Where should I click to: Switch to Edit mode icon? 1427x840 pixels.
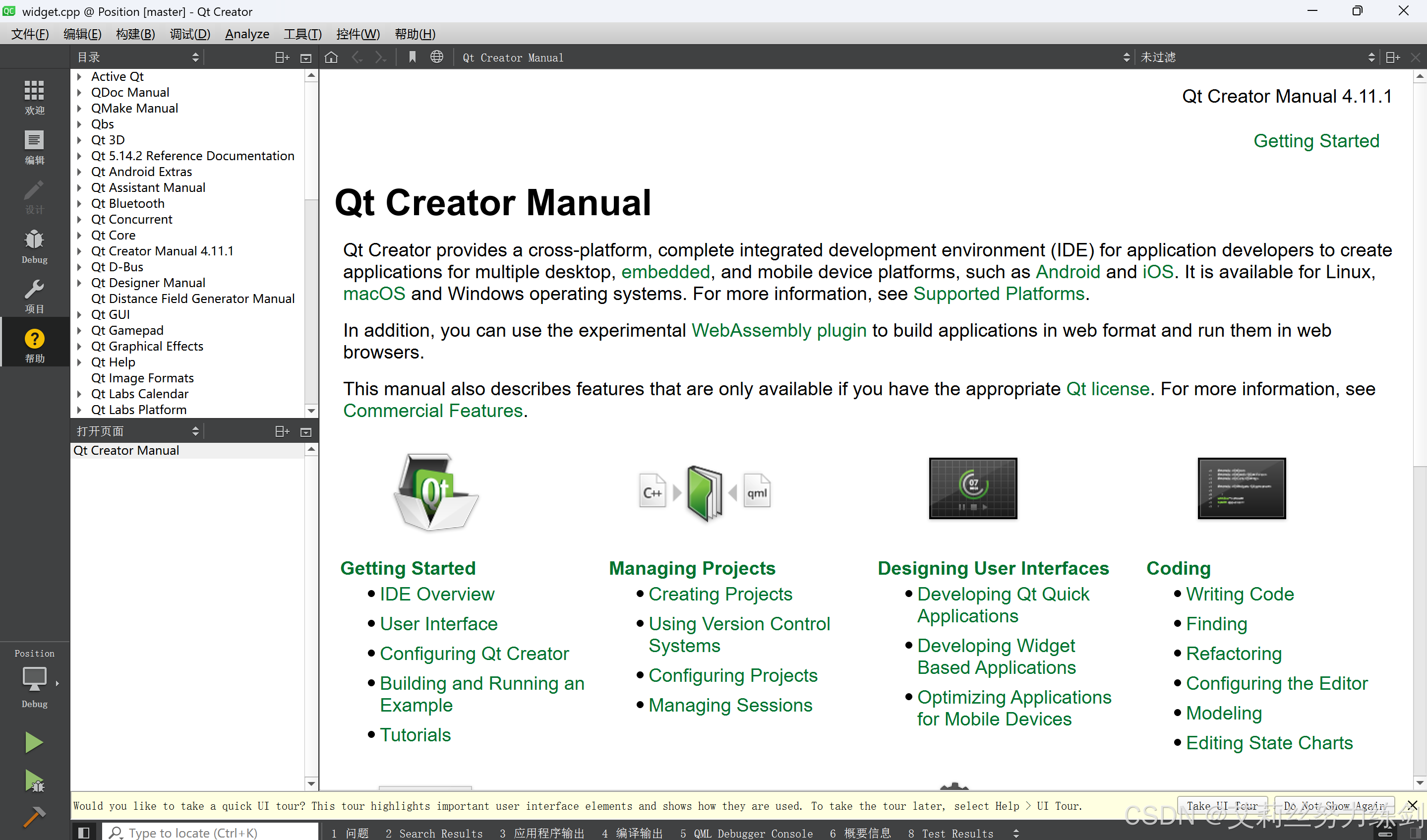tap(34, 147)
